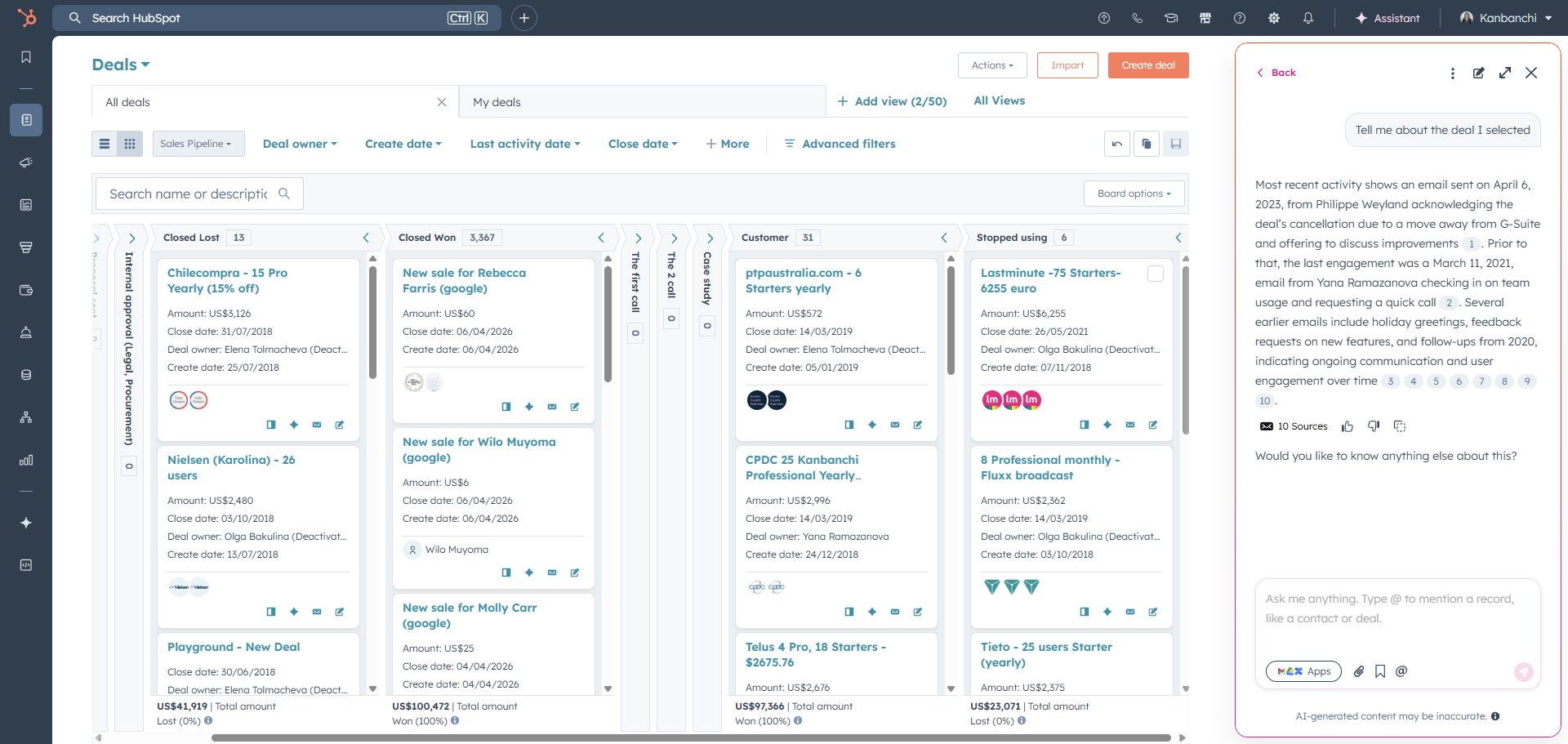Open the Close date filter
This screenshot has height=744, width=1568.
click(643, 144)
